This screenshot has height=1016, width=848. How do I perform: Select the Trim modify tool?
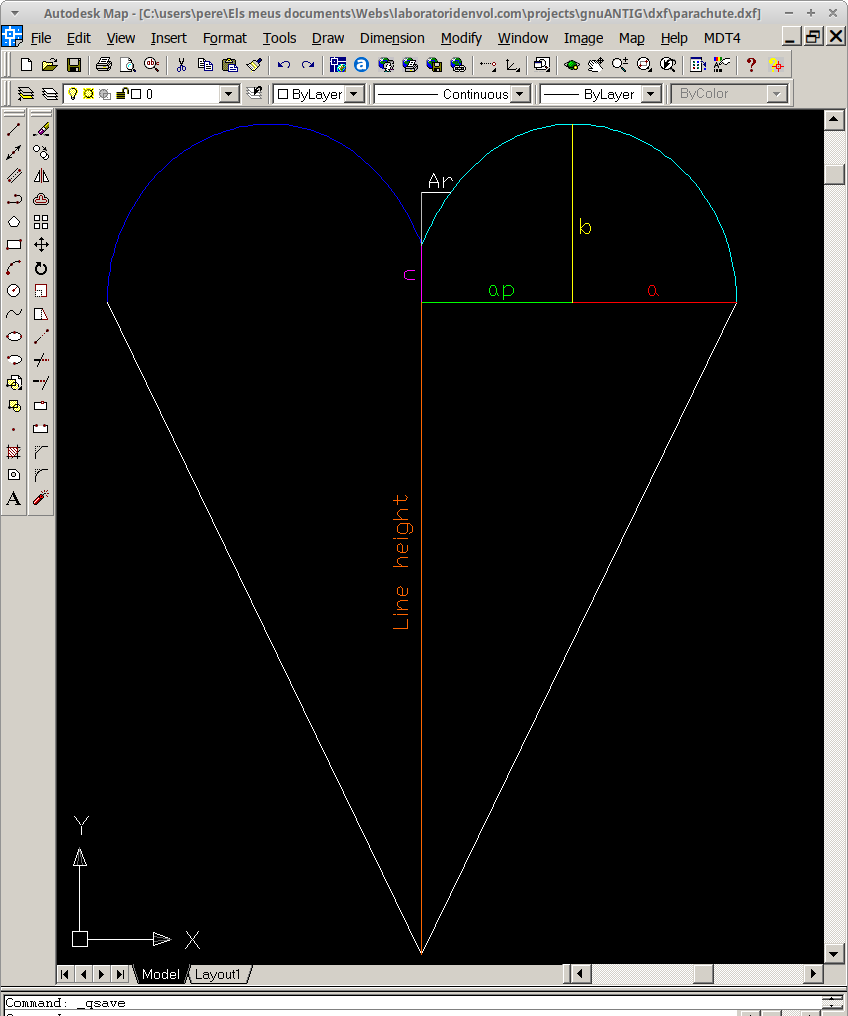tap(41, 360)
